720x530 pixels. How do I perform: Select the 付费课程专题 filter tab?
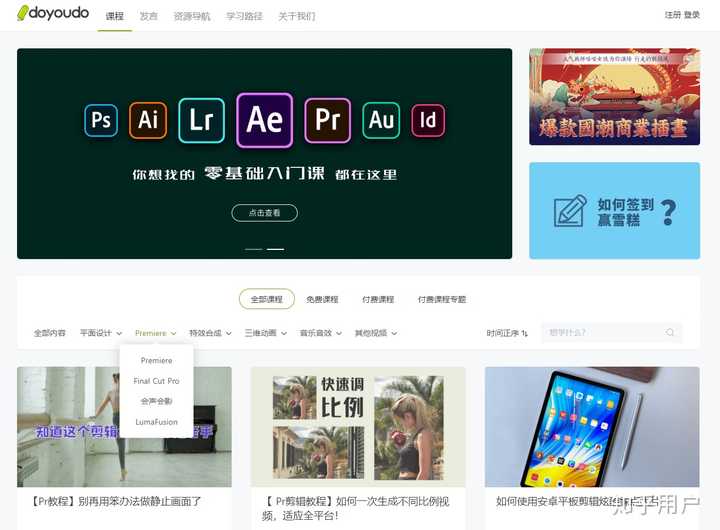point(442,299)
